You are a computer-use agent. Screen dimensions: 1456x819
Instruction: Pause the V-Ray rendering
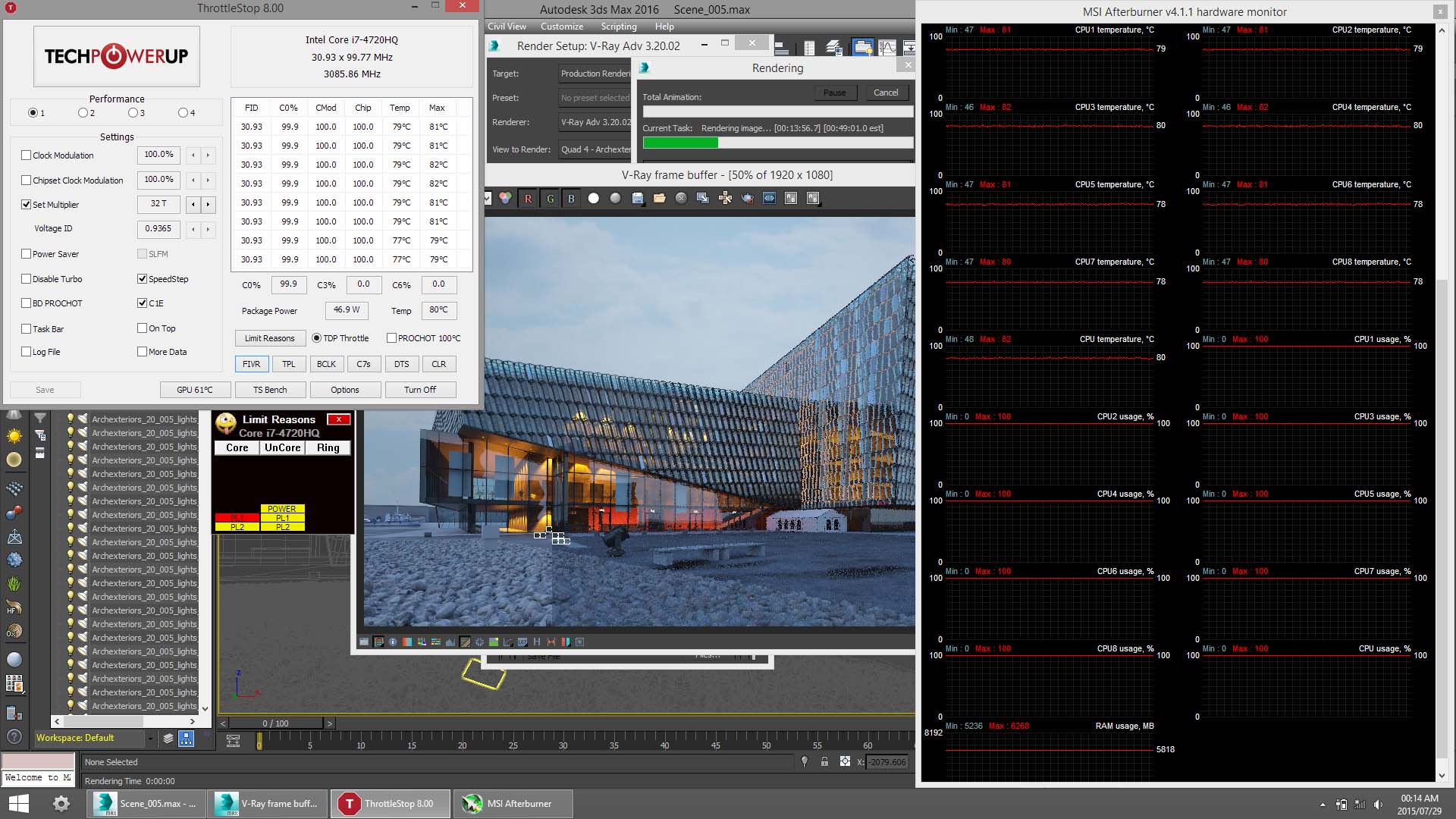click(835, 93)
